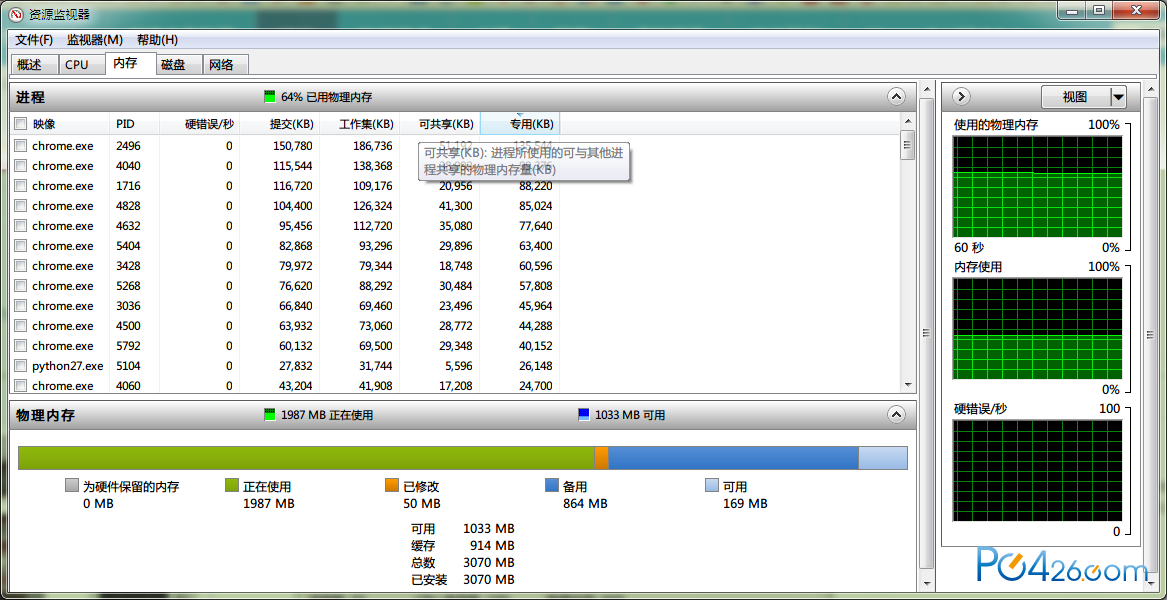Click the 使用的物理内存 graph

[x=1037, y=187]
